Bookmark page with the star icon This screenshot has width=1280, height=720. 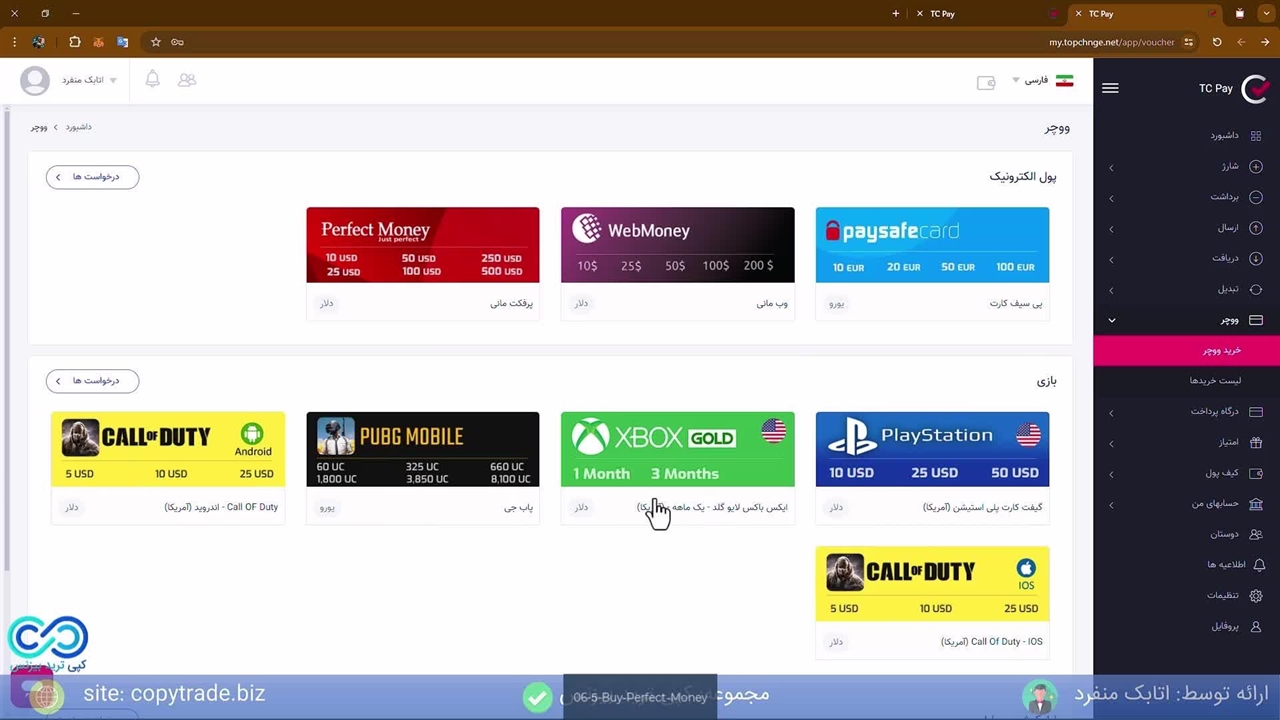tap(156, 42)
